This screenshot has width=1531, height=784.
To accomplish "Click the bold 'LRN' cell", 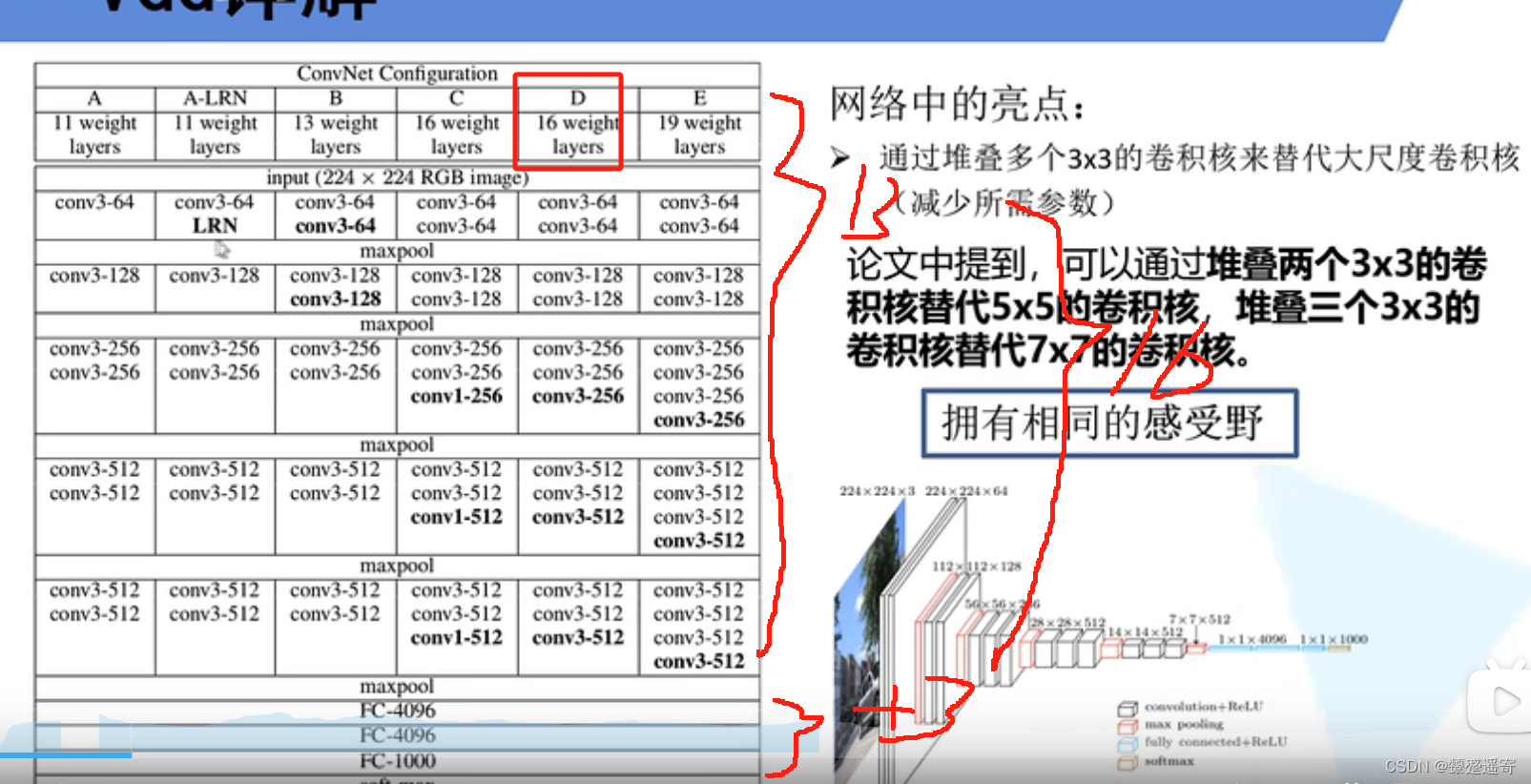I will (215, 226).
